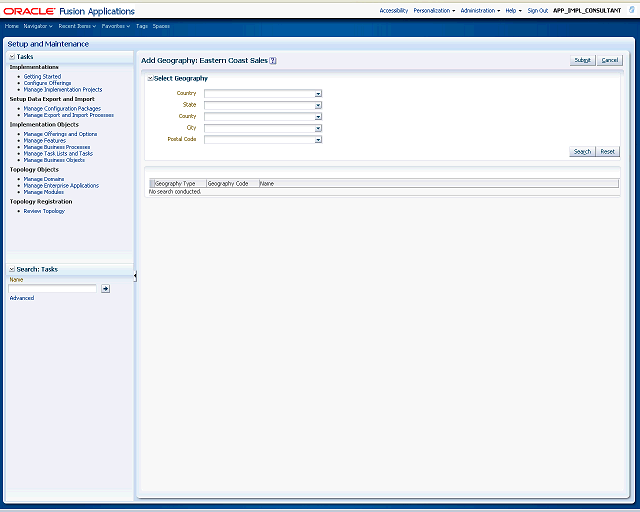This screenshot has height=512, width=640.
Task: Open the Personalization menu
Action: (x=434, y=11)
